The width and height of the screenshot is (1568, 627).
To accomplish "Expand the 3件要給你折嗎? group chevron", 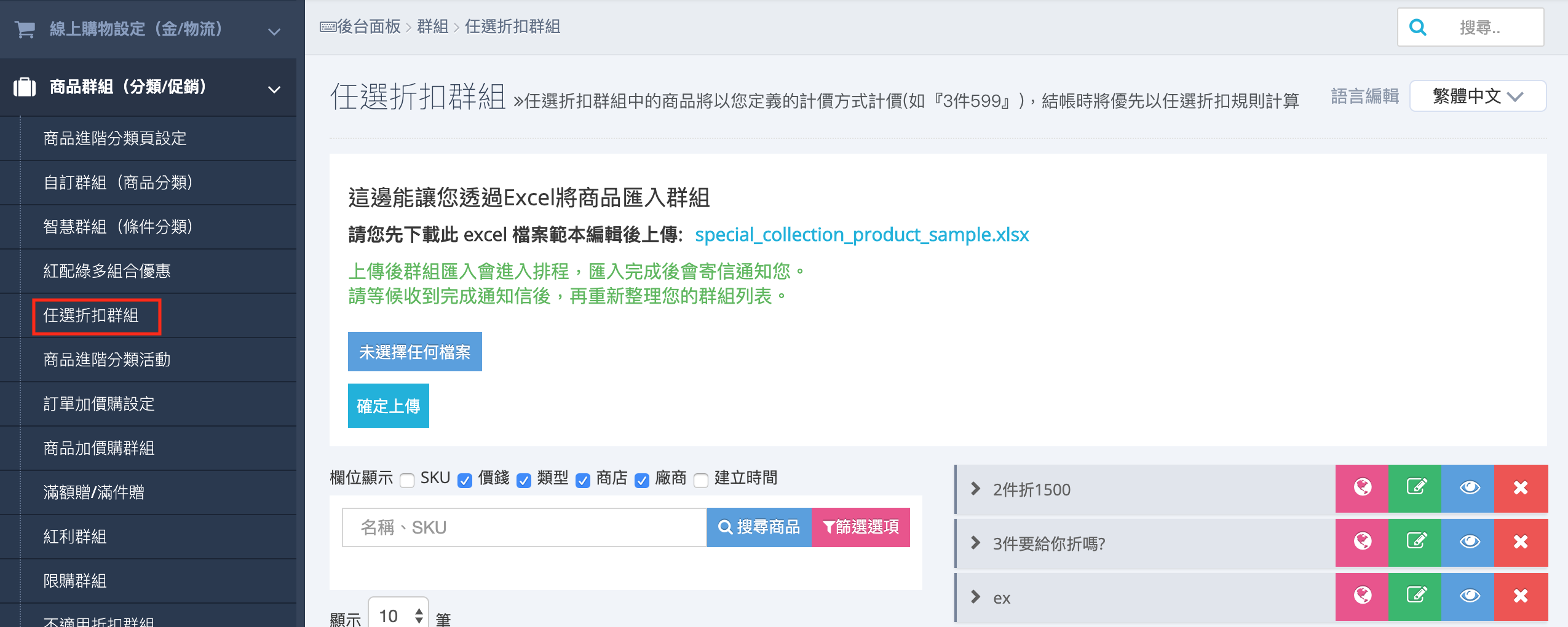I will (x=975, y=543).
